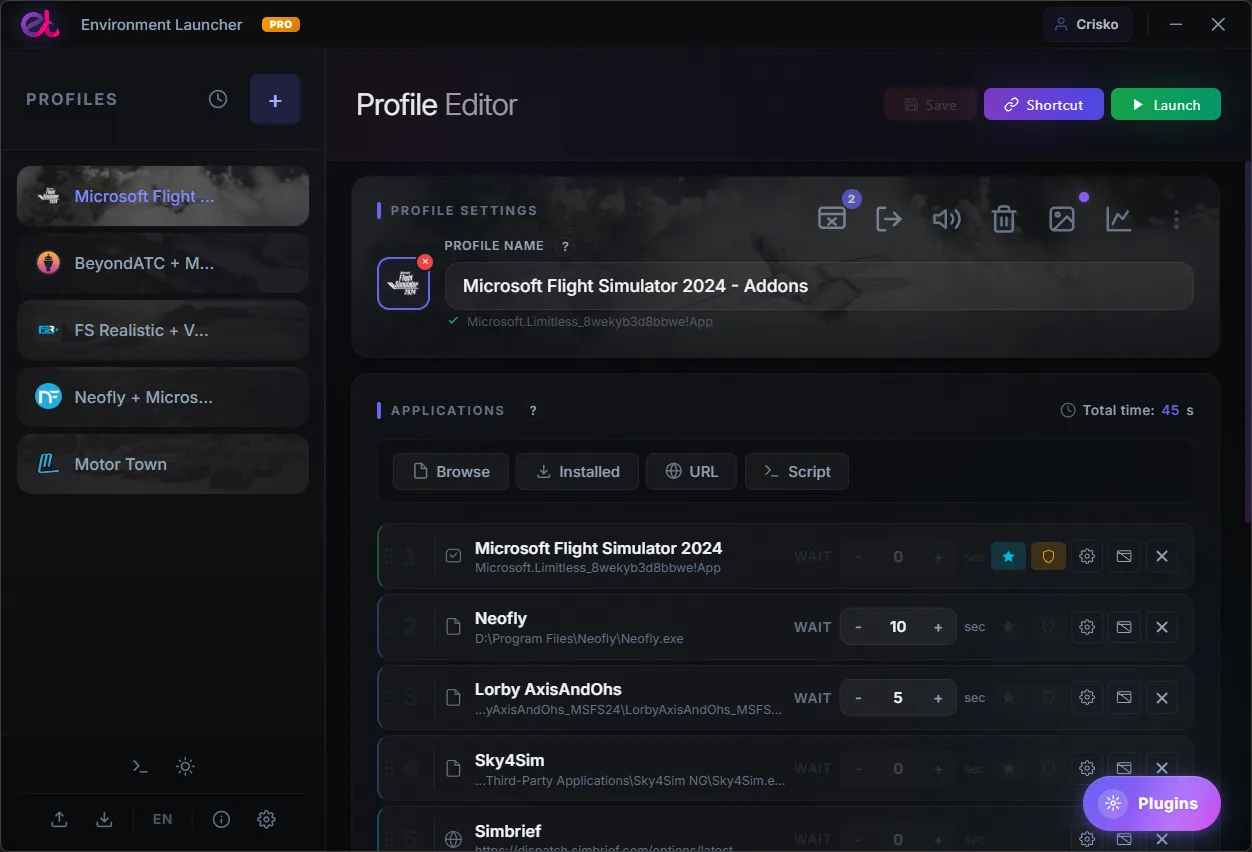Open window options for Lorby AxisAndOhs
This screenshot has width=1252, height=852.
(1124, 698)
